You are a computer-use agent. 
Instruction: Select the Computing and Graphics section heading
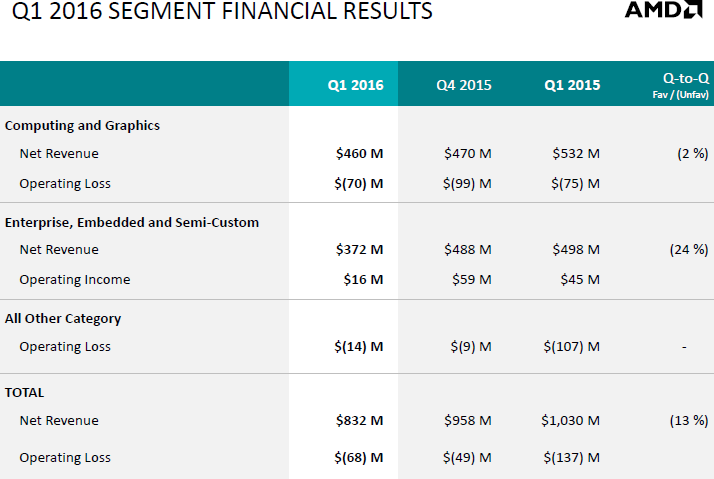tap(82, 126)
